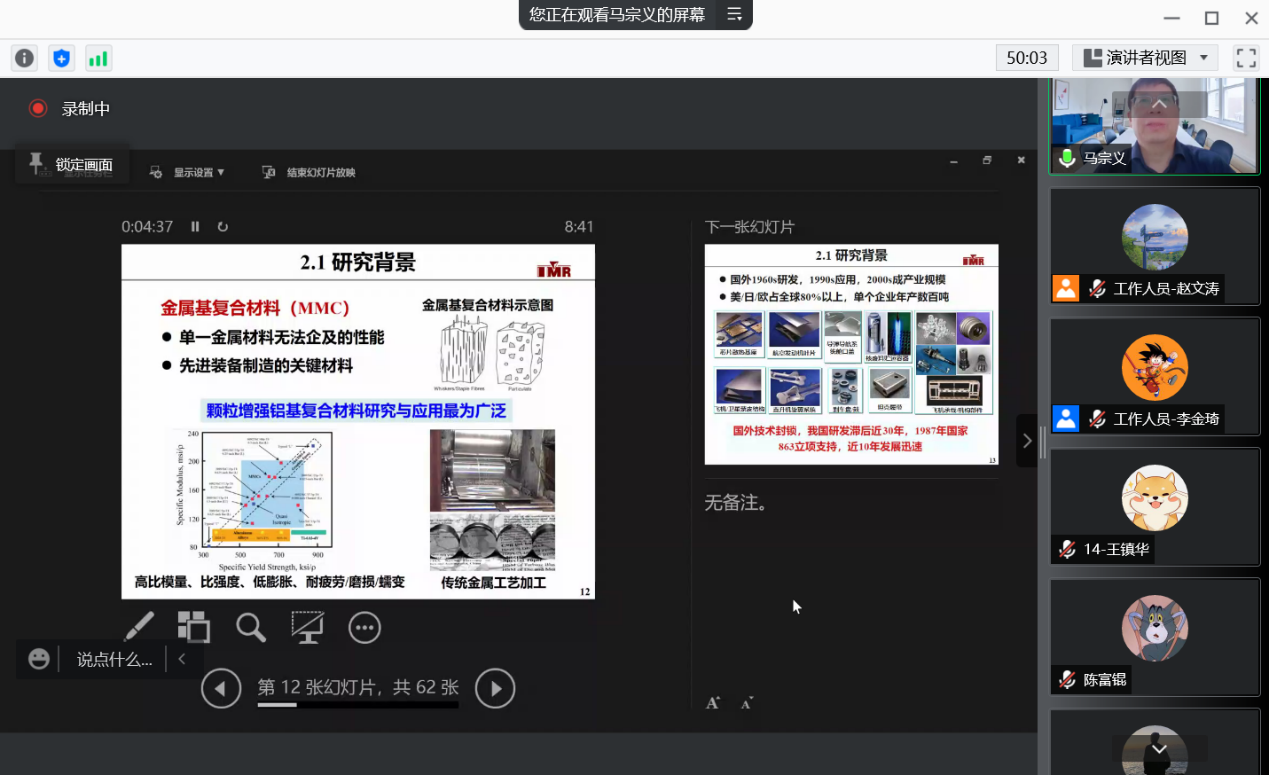Go to the next slide arrow
1269x775 pixels.
pyautogui.click(x=495, y=688)
